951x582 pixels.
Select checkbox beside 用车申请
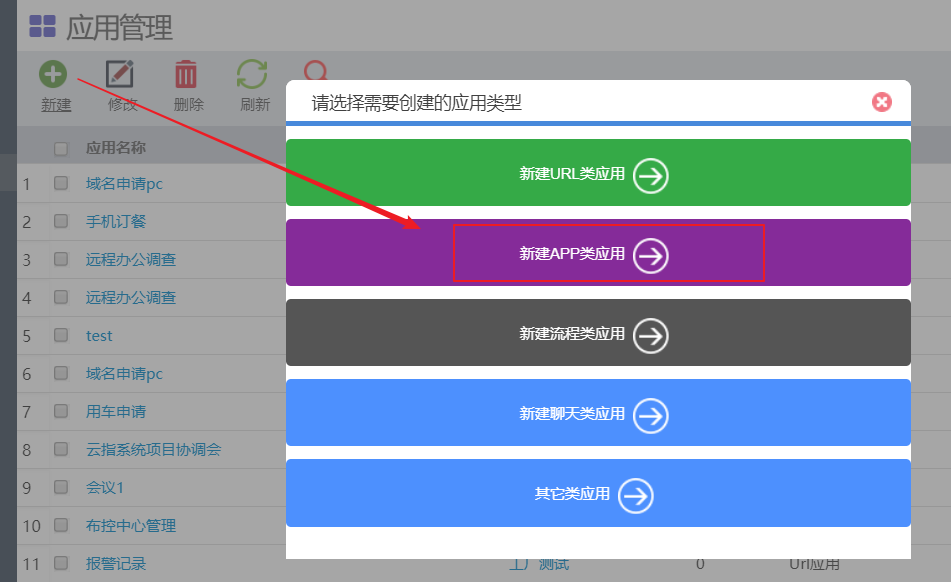[61, 411]
